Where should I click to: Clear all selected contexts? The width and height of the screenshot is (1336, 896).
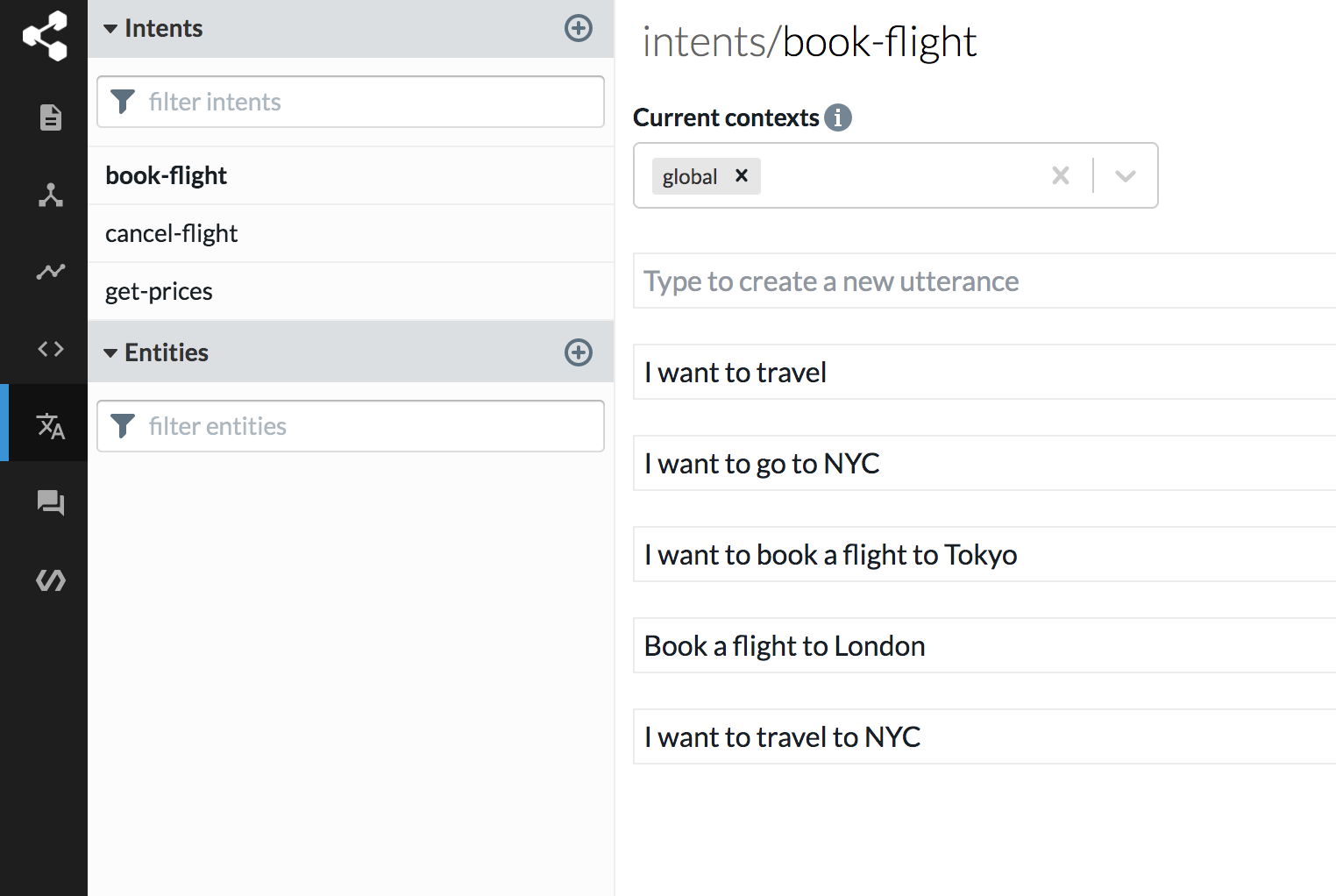(x=1061, y=176)
